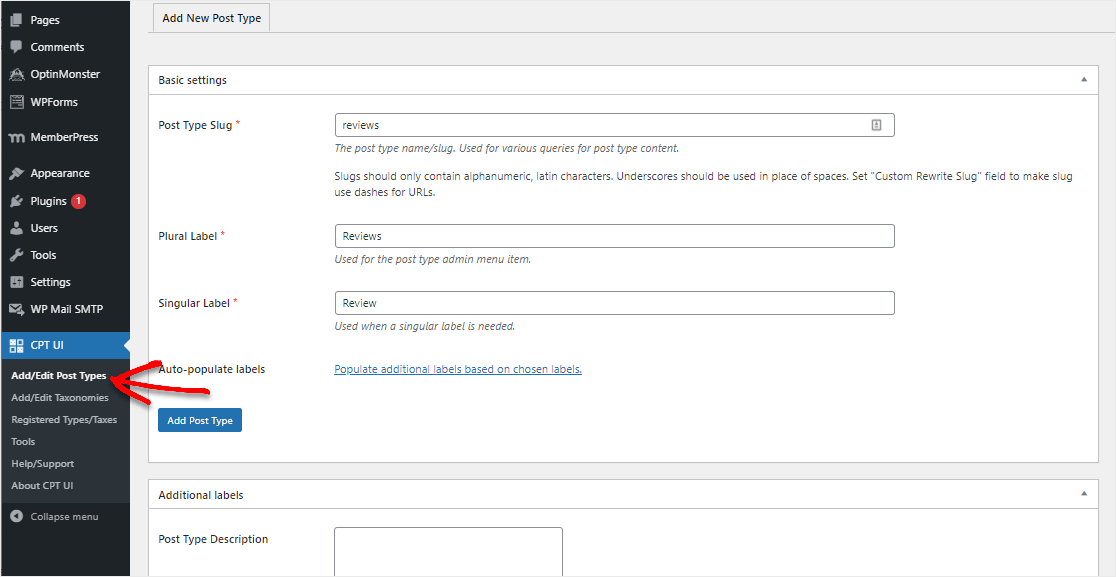The image size is (1116, 577).
Task: Collapse the Basic settings panel
Action: pos(1084,80)
